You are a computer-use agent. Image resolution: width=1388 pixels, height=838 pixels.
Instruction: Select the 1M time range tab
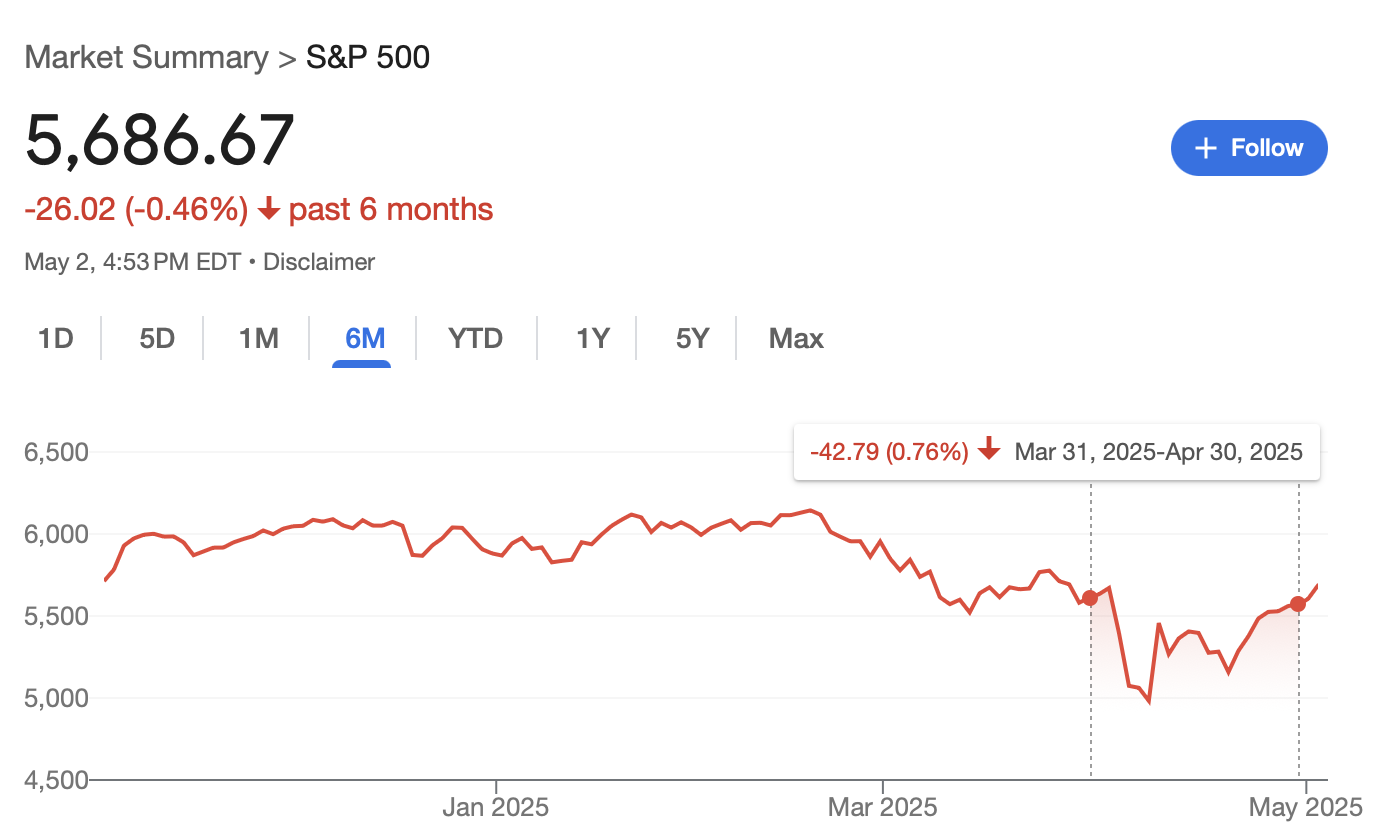pos(258,338)
